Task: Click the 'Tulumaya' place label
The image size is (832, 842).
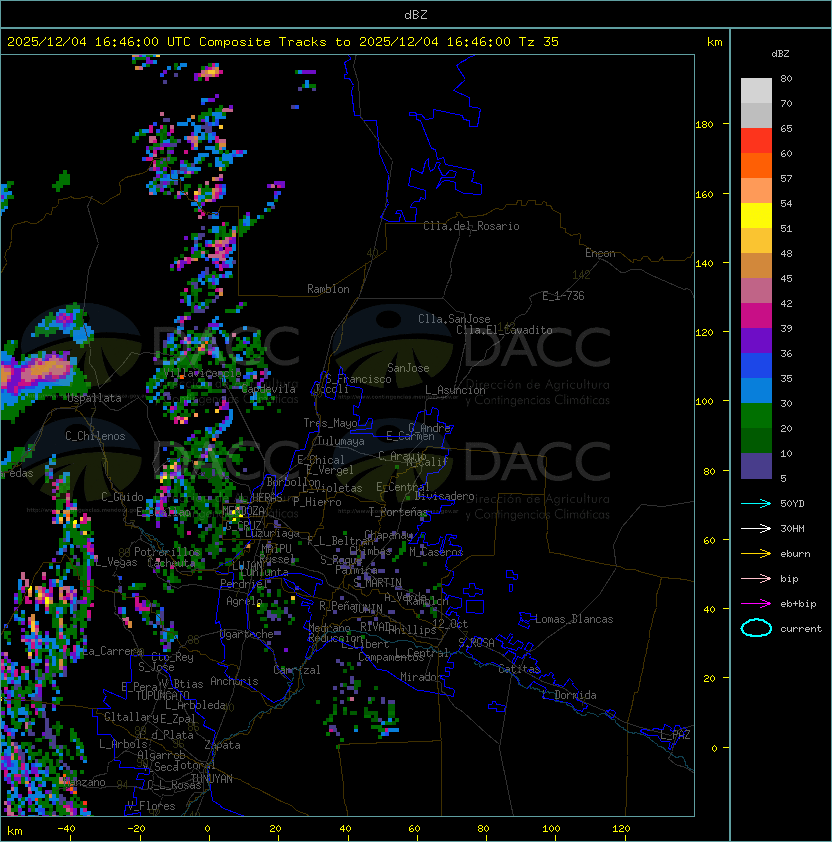Action: pos(341,441)
